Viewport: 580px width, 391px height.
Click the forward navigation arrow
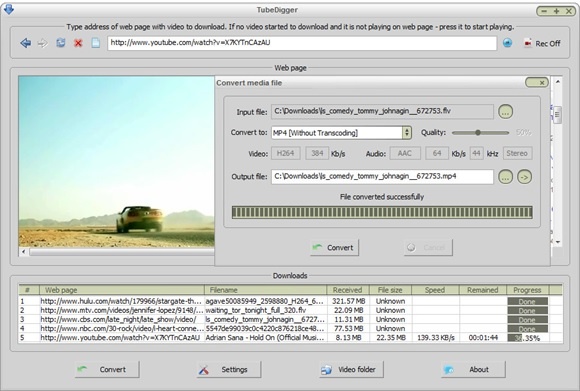(x=43, y=43)
